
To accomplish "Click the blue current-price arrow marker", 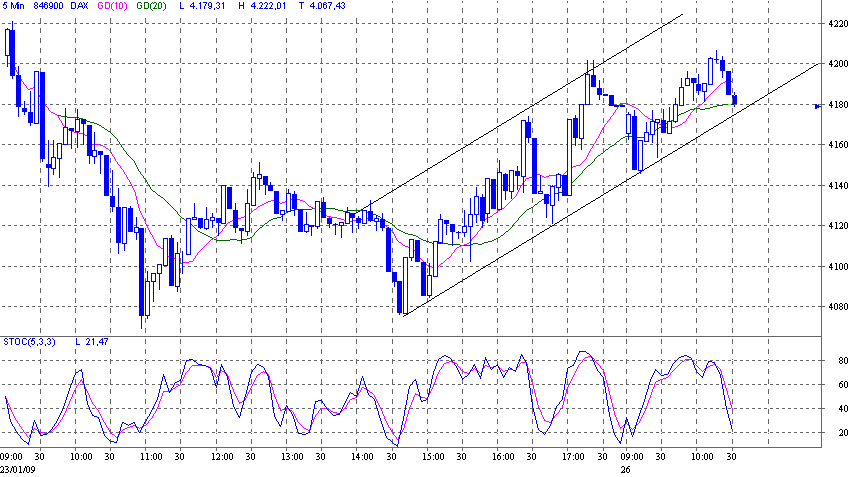I will (818, 106).
